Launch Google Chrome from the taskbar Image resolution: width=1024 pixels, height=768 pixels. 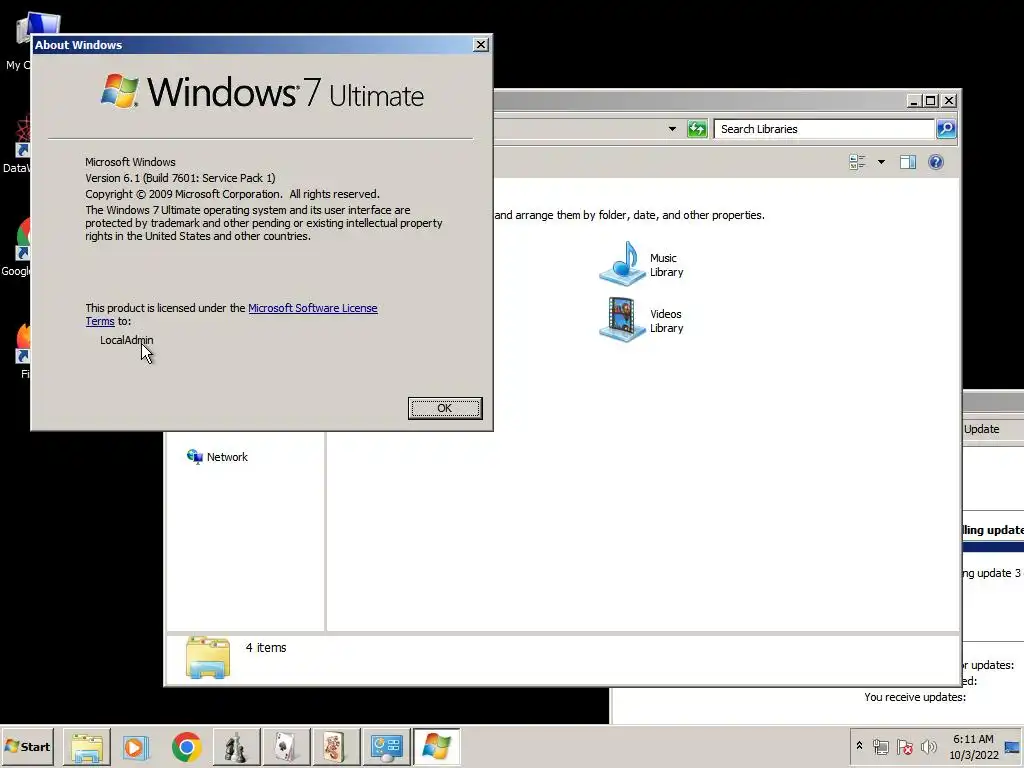[186, 747]
